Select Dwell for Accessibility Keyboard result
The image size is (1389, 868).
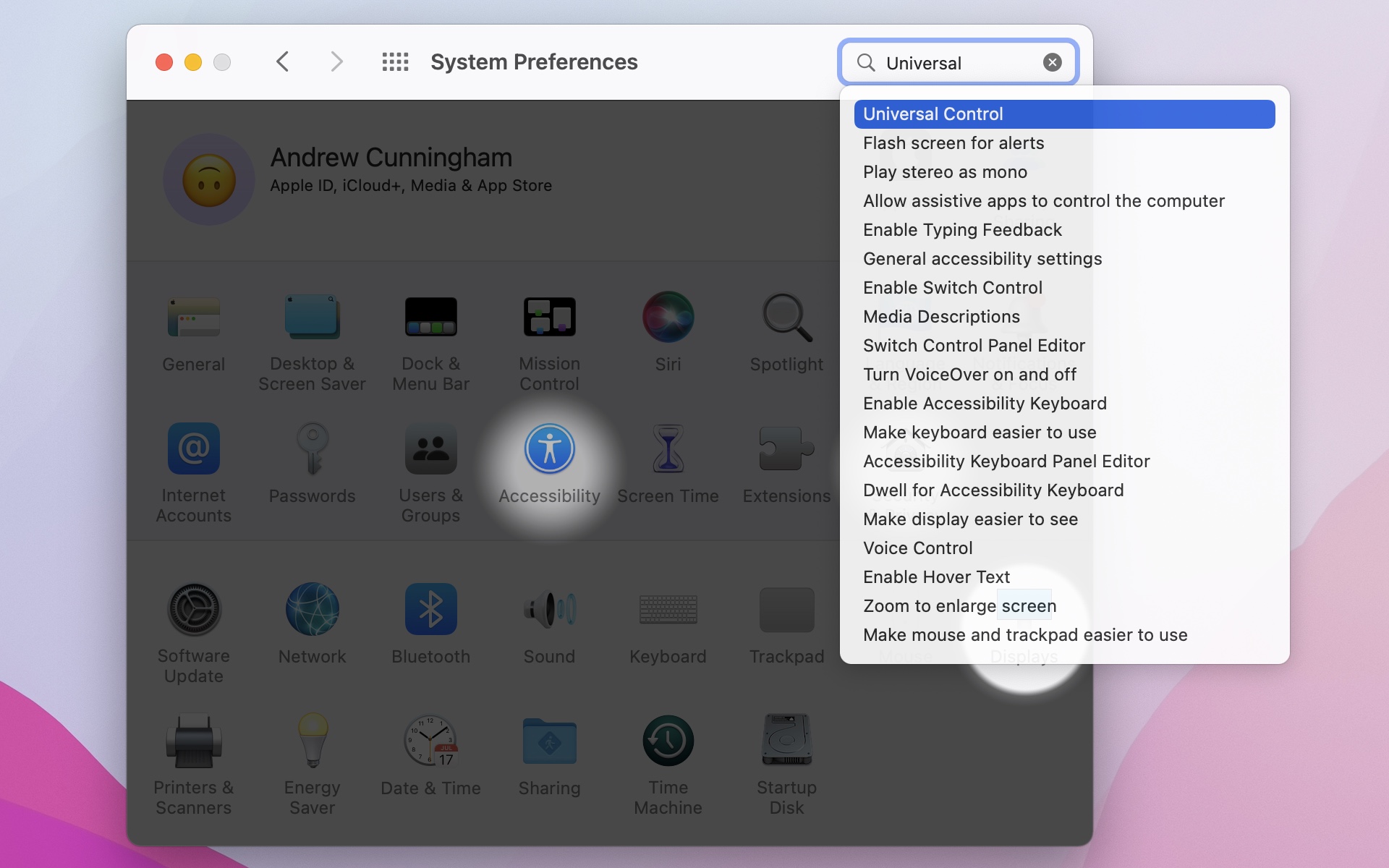coord(1064,490)
